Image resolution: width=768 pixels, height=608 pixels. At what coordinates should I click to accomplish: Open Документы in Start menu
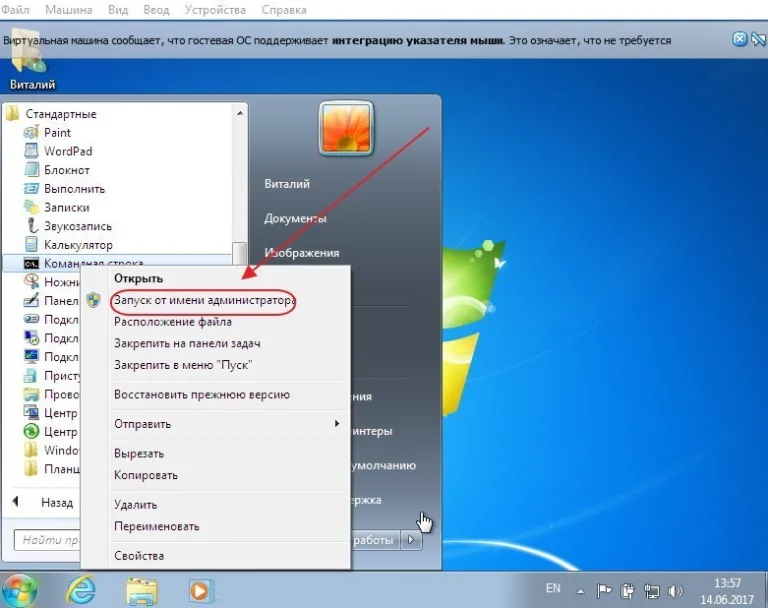tap(295, 218)
